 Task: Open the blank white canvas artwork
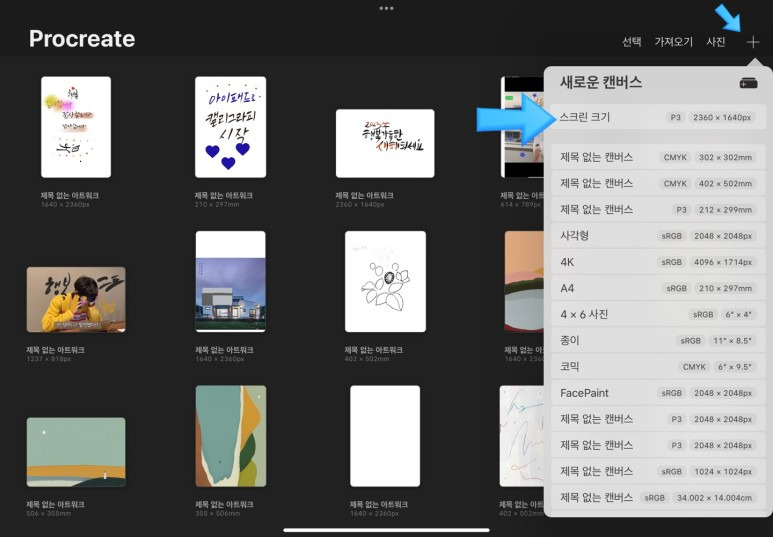coord(385,436)
